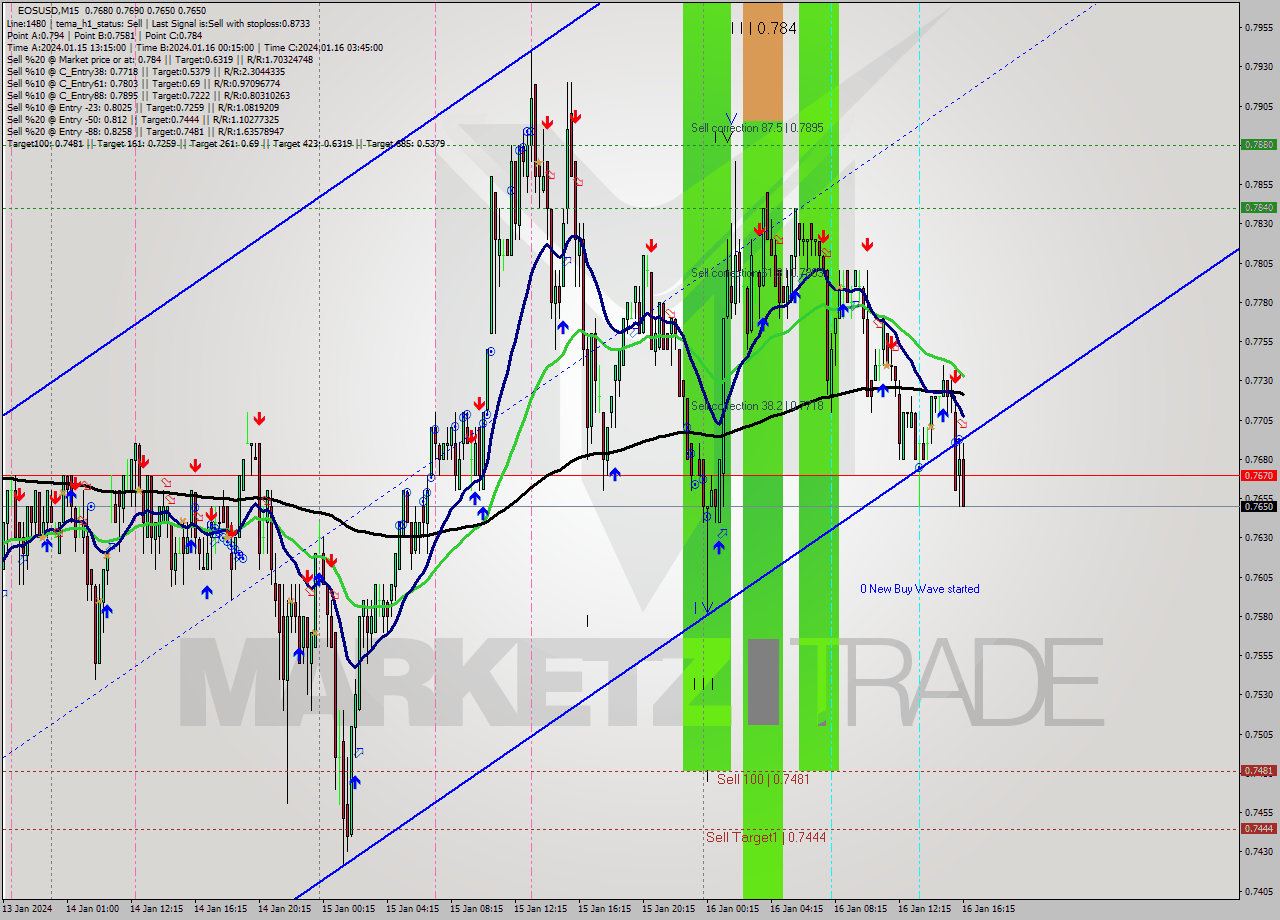Click the EOSUSD,M15 symbol title text

coord(46,11)
